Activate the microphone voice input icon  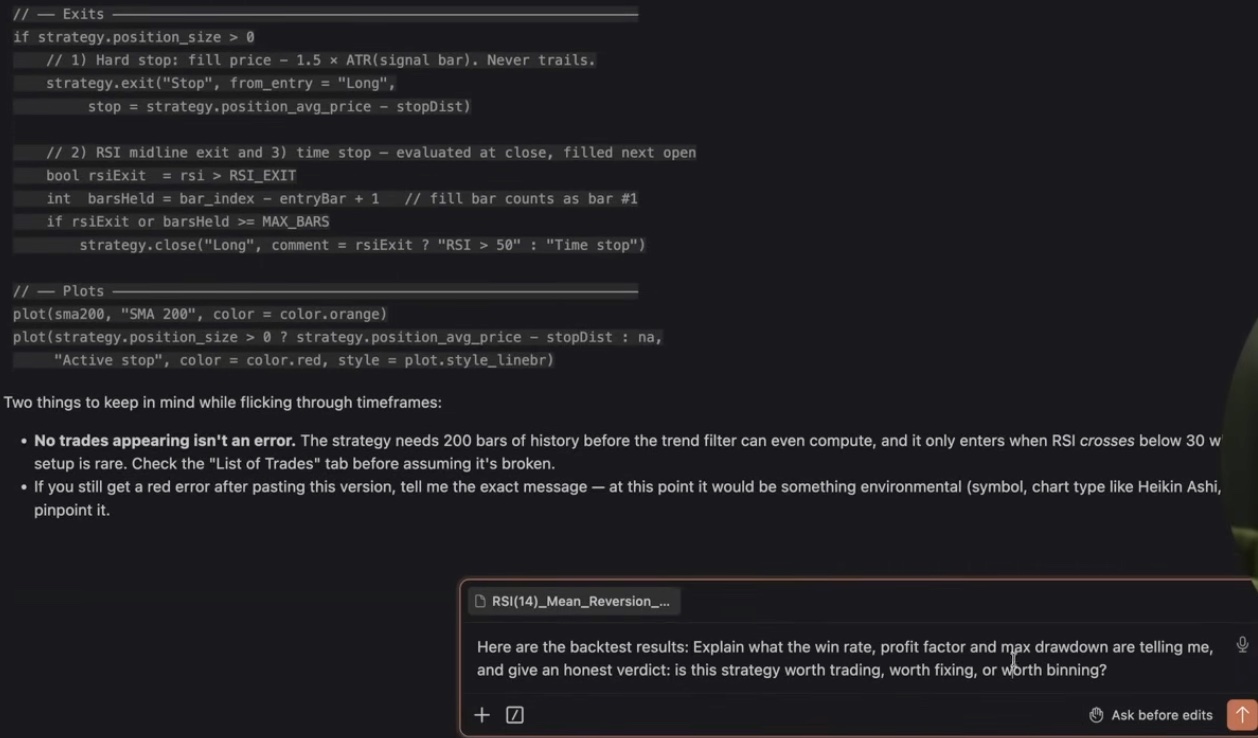pyautogui.click(x=1242, y=646)
